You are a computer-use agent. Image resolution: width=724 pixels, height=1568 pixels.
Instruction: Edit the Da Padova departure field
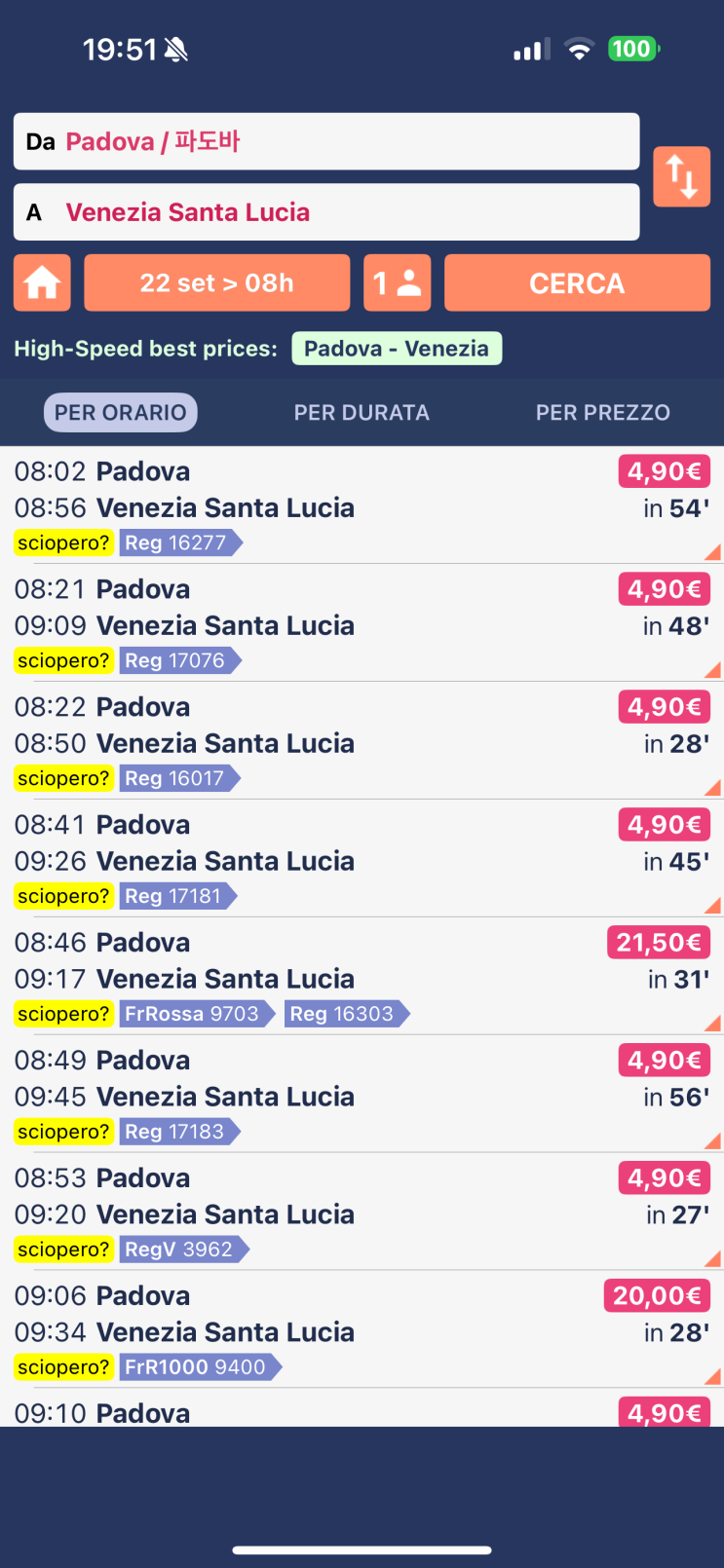coord(326,142)
